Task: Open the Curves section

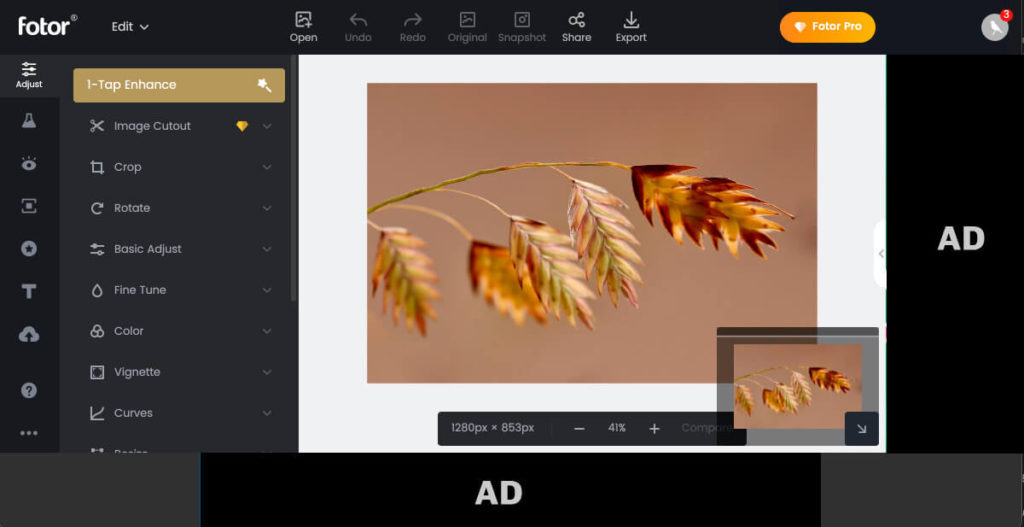Action: click(x=179, y=413)
